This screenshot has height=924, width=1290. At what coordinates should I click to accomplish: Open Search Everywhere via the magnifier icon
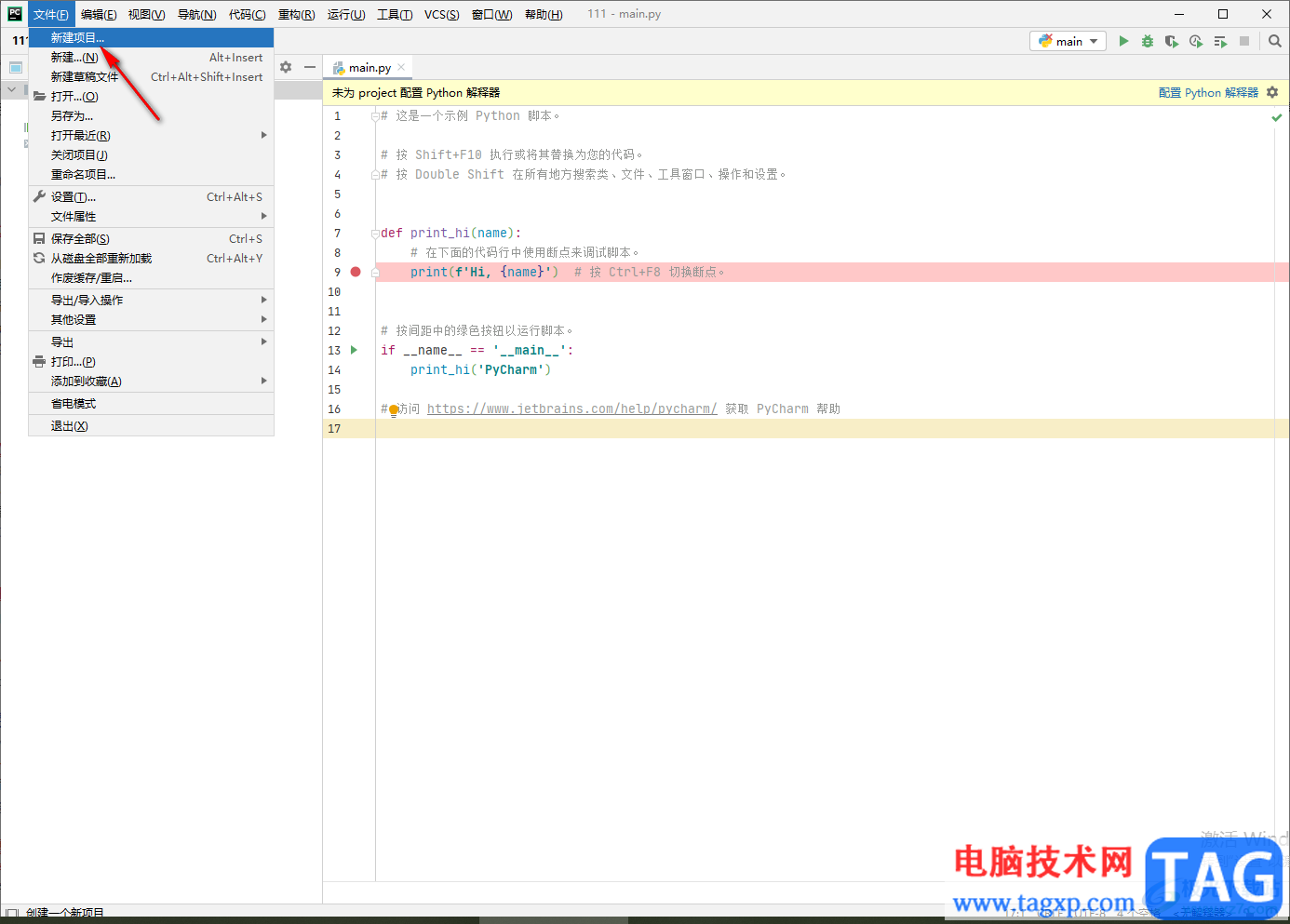pyautogui.click(x=1275, y=41)
